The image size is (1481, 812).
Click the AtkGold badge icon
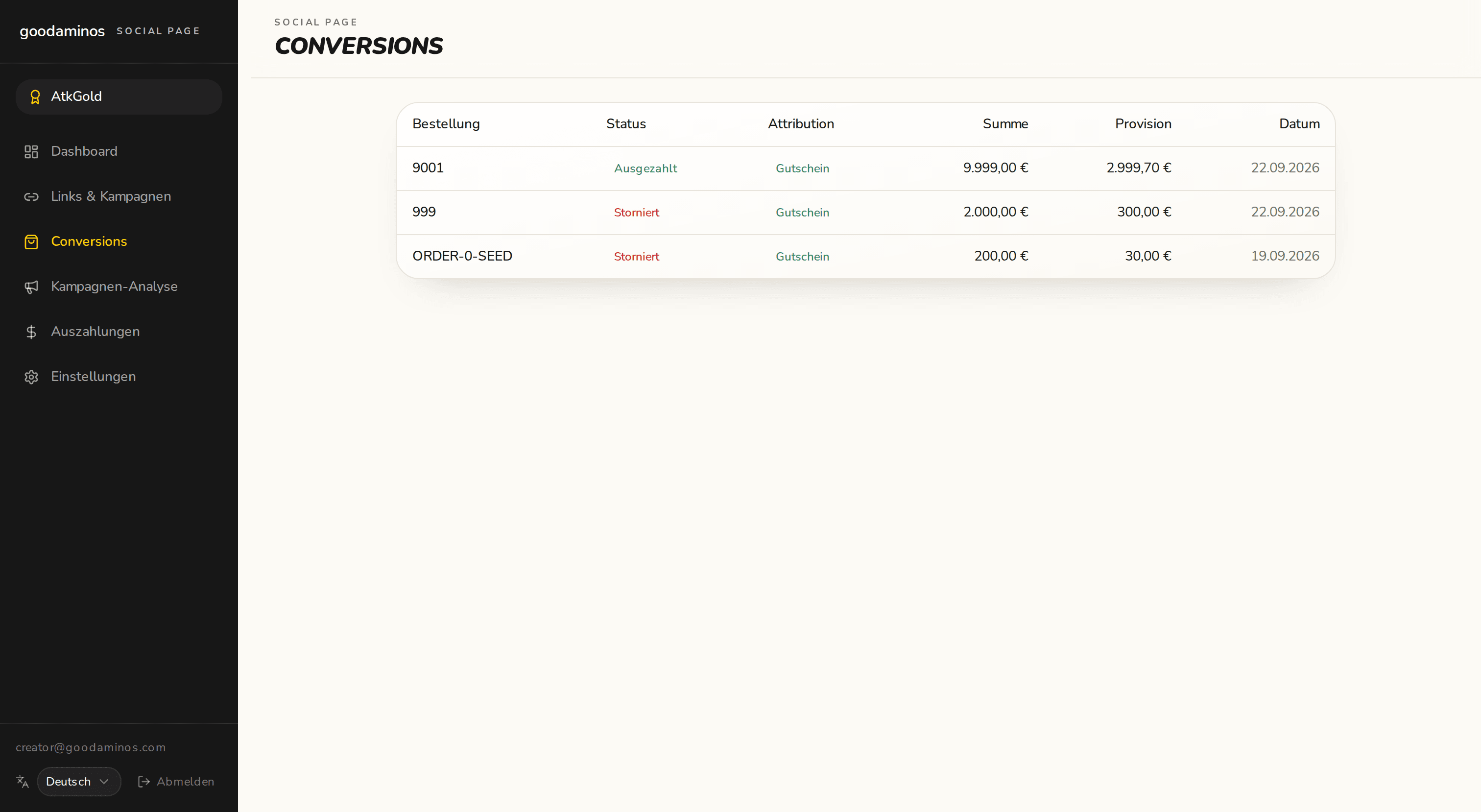35,96
